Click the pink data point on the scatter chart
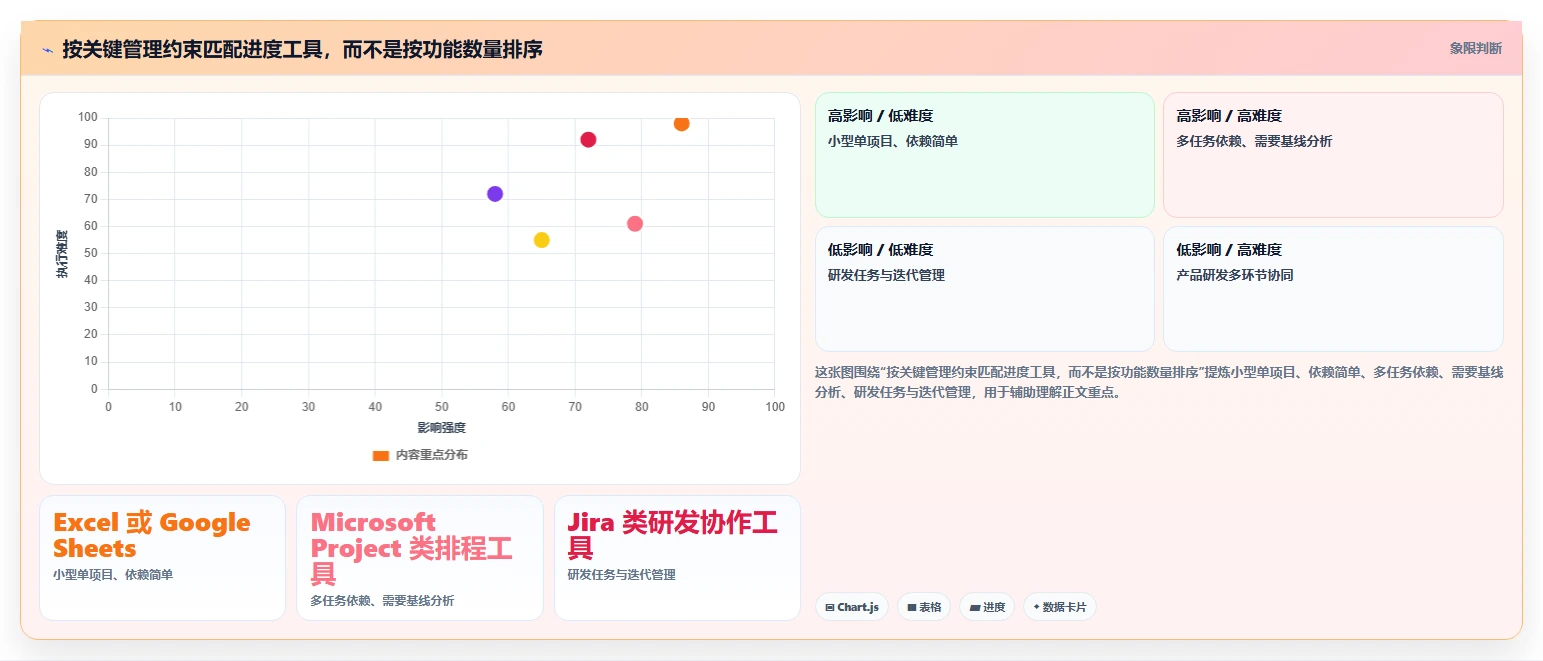 pyautogui.click(x=635, y=224)
